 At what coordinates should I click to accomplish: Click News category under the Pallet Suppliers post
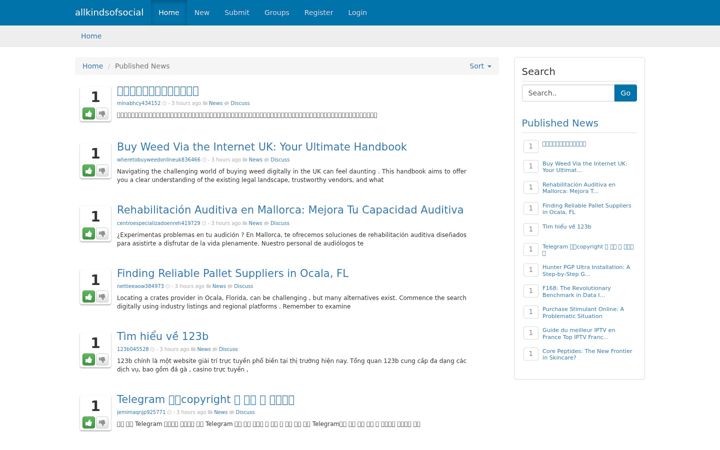(x=219, y=286)
